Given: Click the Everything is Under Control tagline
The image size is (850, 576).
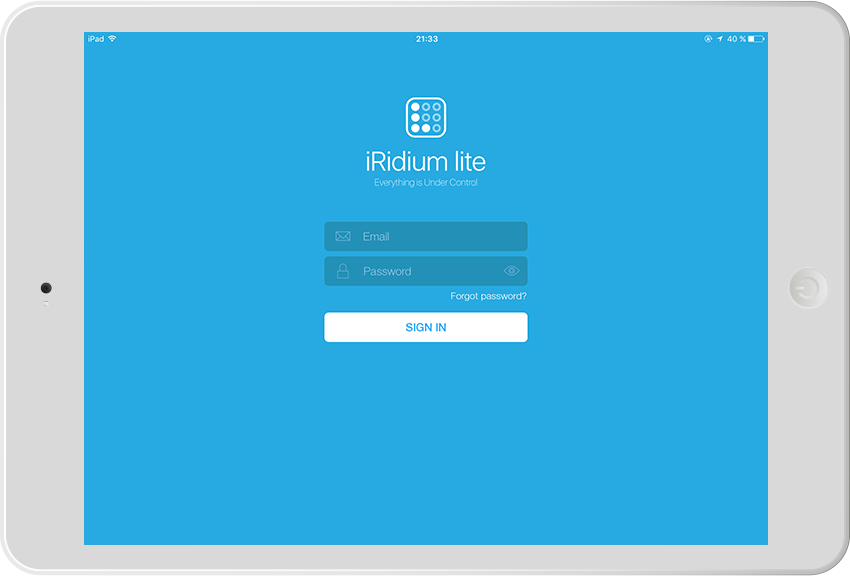Looking at the screenshot, I should [425, 183].
